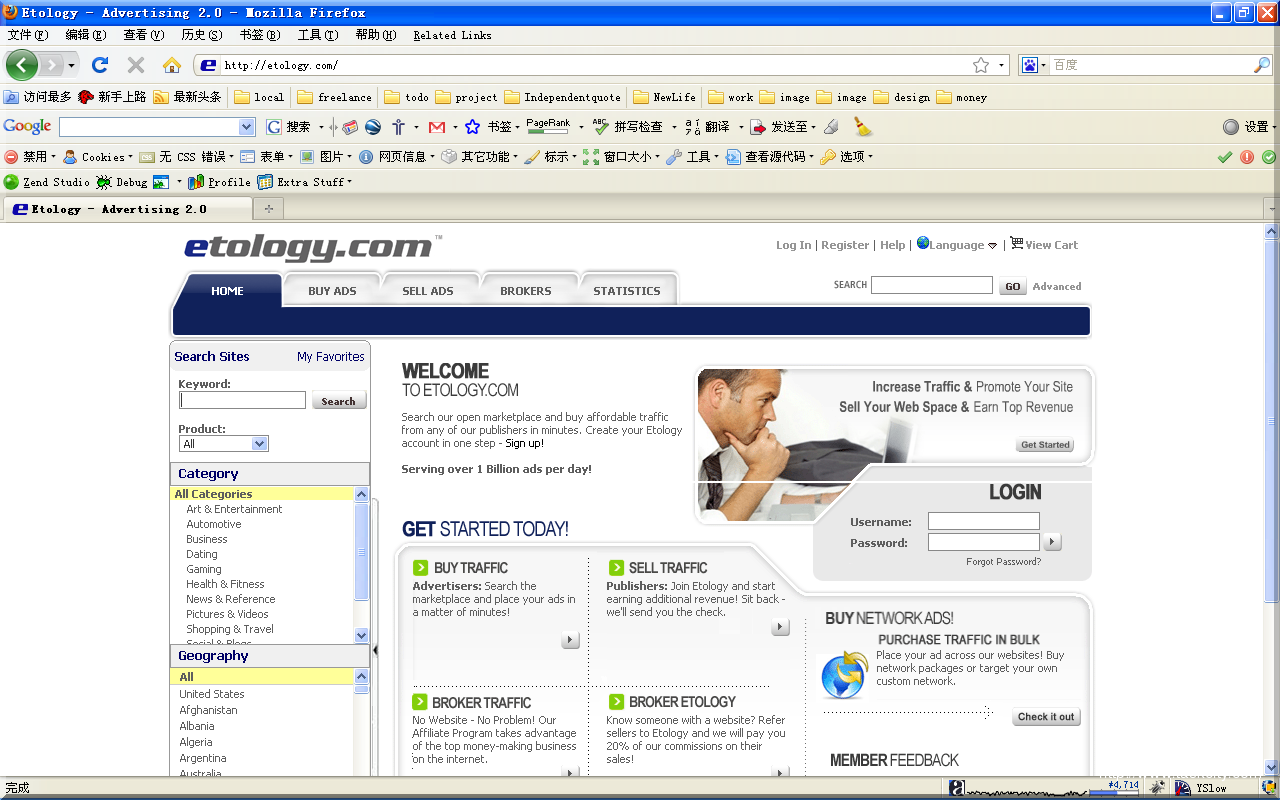1280x800 pixels.
Task: Open the STATISTICS tab
Action: pyautogui.click(x=627, y=291)
